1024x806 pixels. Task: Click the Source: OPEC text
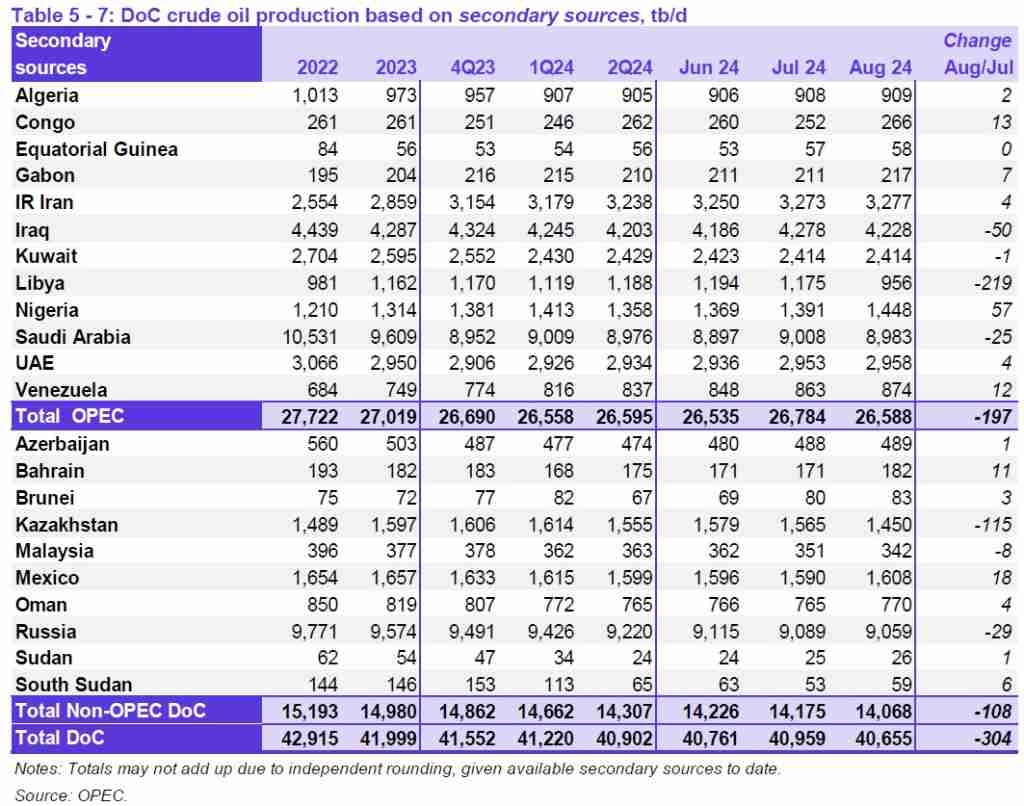point(68,796)
